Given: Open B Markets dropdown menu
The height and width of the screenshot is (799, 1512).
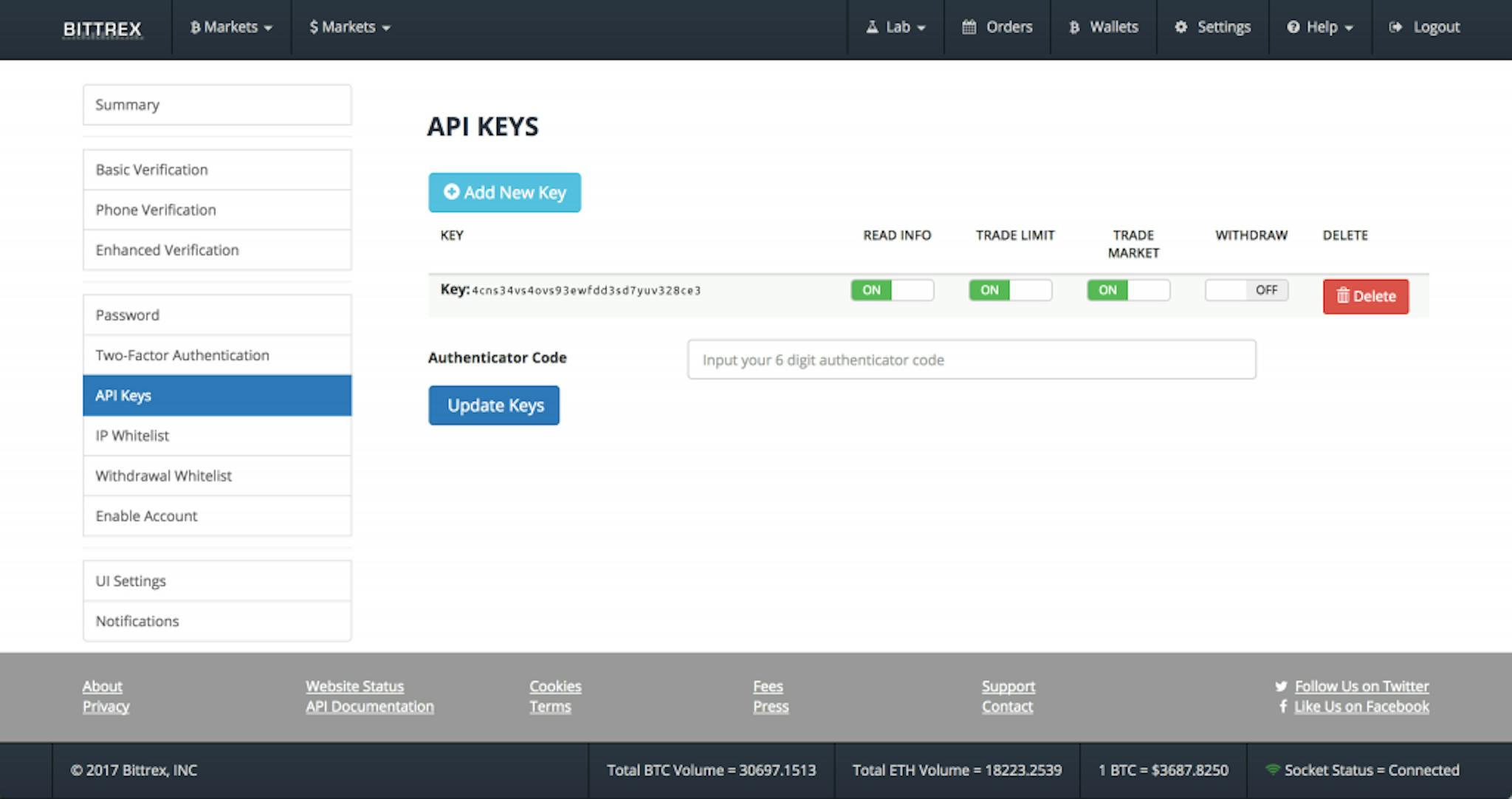Looking at the screenshot, I should point(230,27).
